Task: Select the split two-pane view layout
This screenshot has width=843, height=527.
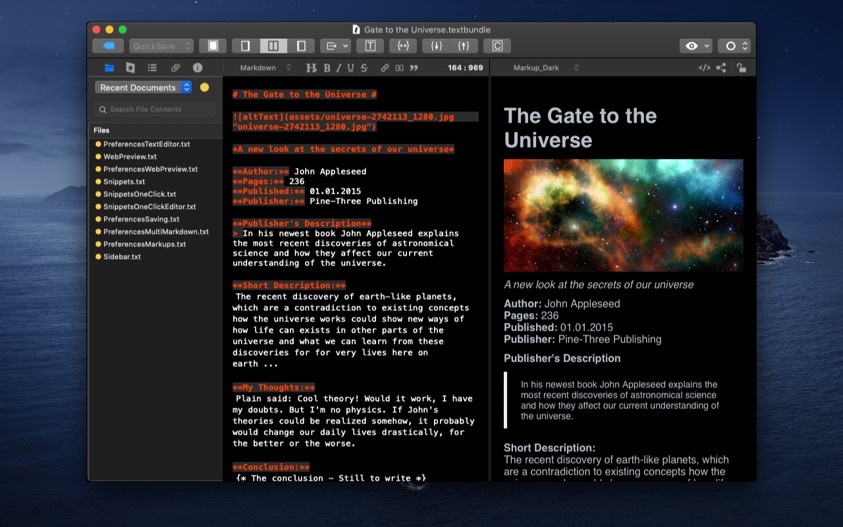Action: pyautogui.click(x=273, y=46)
